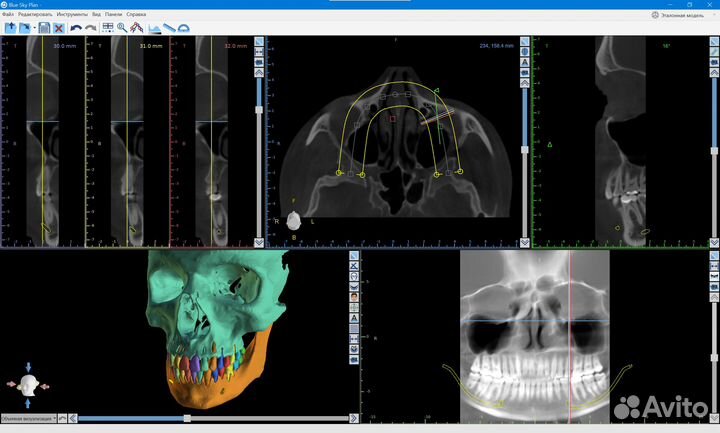
Task: Open the Инструменты menu
Action: (x=72, y=15)
